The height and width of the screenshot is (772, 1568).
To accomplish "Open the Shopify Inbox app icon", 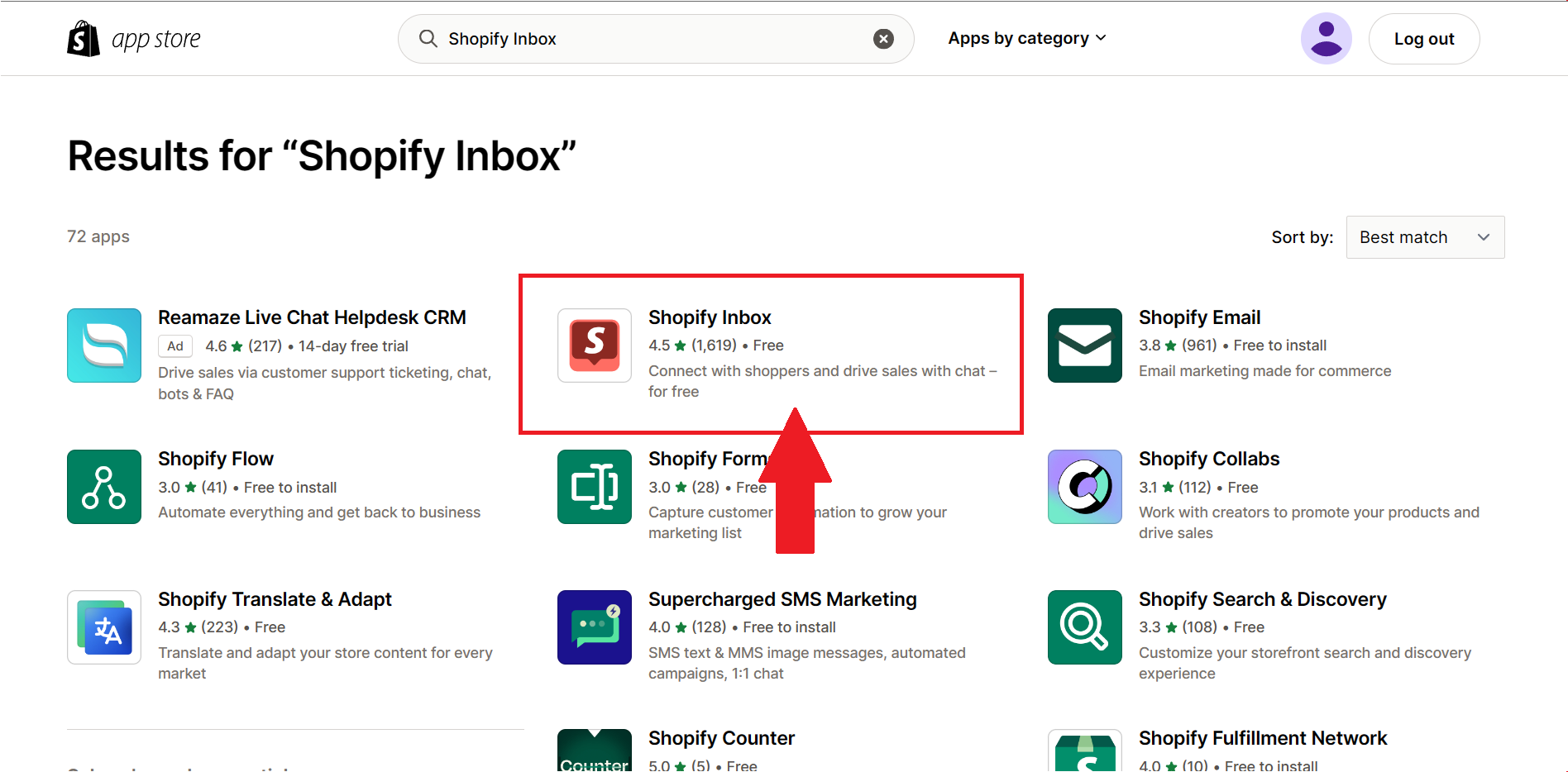I will (595, 345).
